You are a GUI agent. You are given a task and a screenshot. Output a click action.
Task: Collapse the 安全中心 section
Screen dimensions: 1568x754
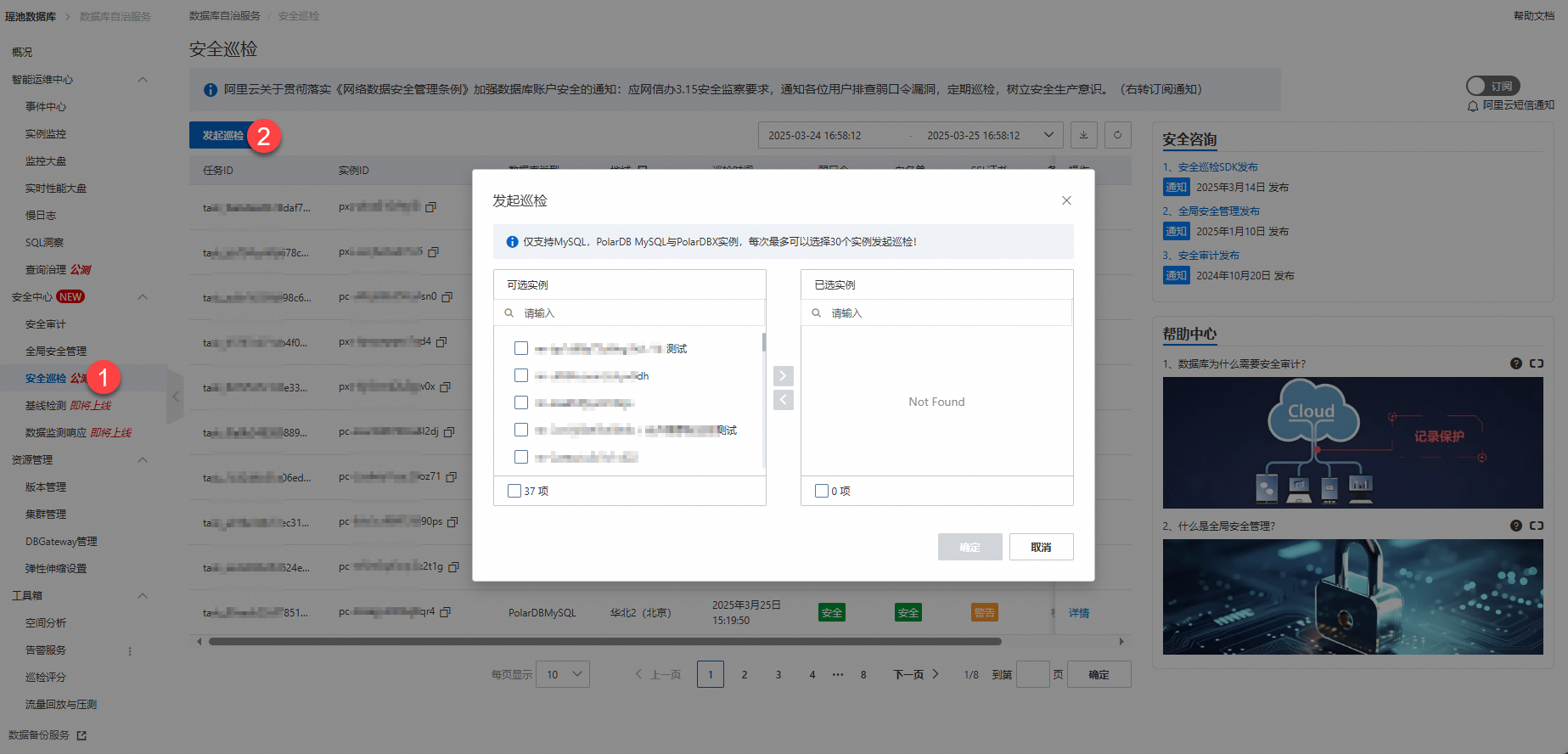143,297
